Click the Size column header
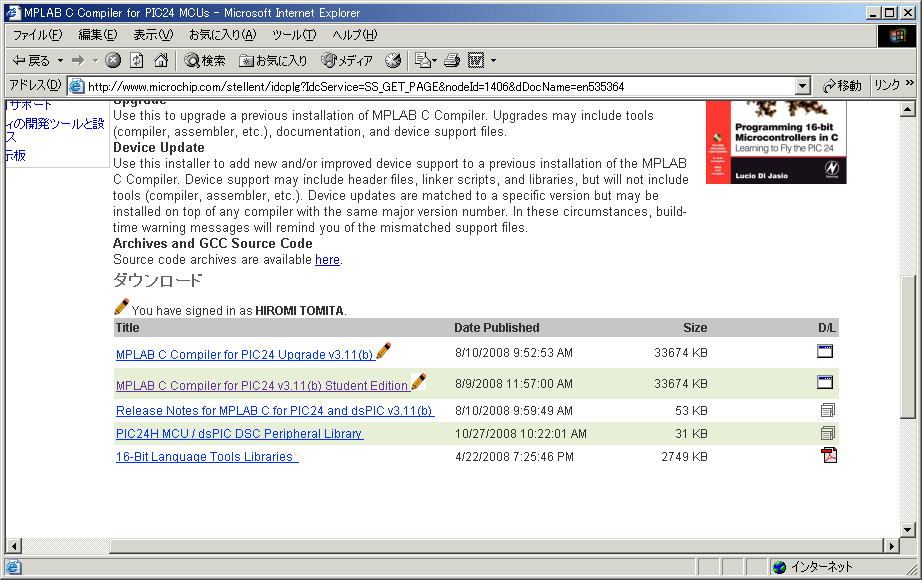 coord(695,328)
